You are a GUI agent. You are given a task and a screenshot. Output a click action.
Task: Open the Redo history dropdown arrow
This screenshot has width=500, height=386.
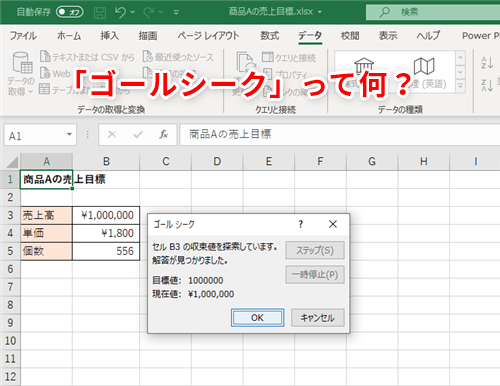tap(161, 12)
